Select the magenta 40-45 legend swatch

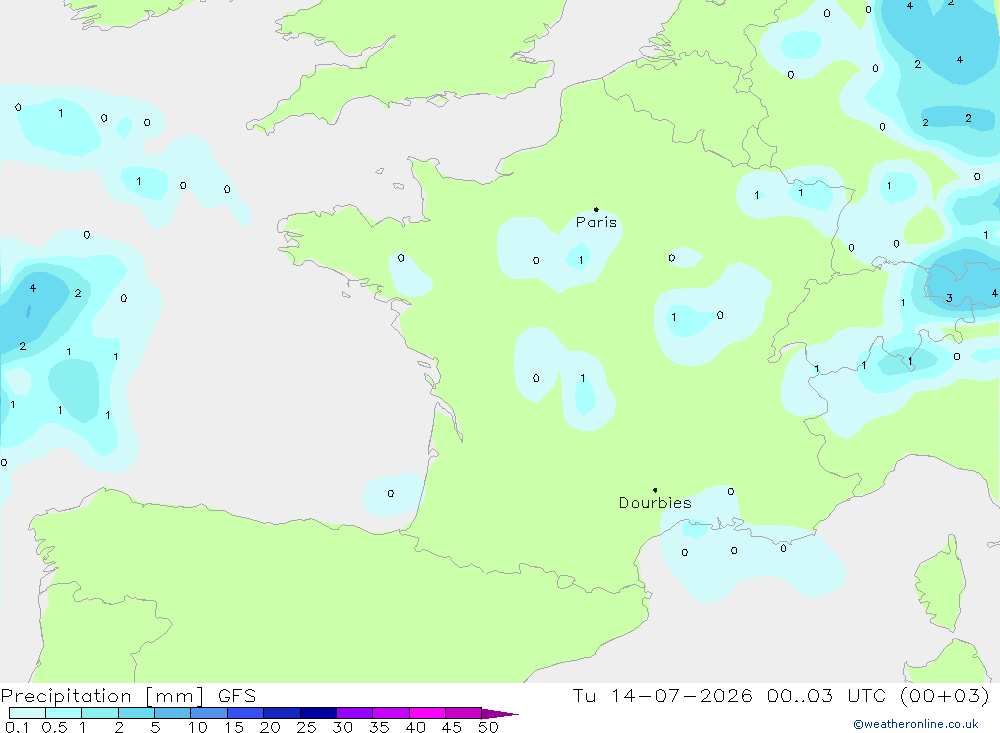[x=427, y=713]
